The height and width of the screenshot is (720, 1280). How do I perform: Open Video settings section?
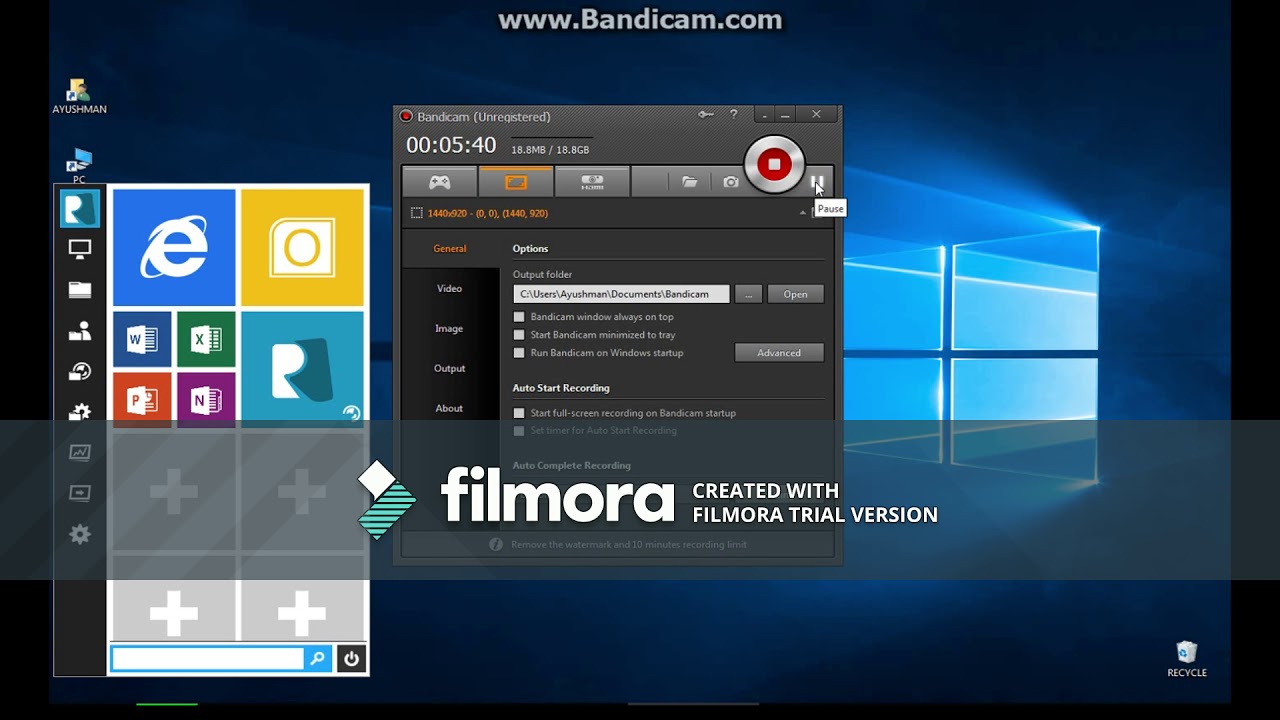(450, 289)
